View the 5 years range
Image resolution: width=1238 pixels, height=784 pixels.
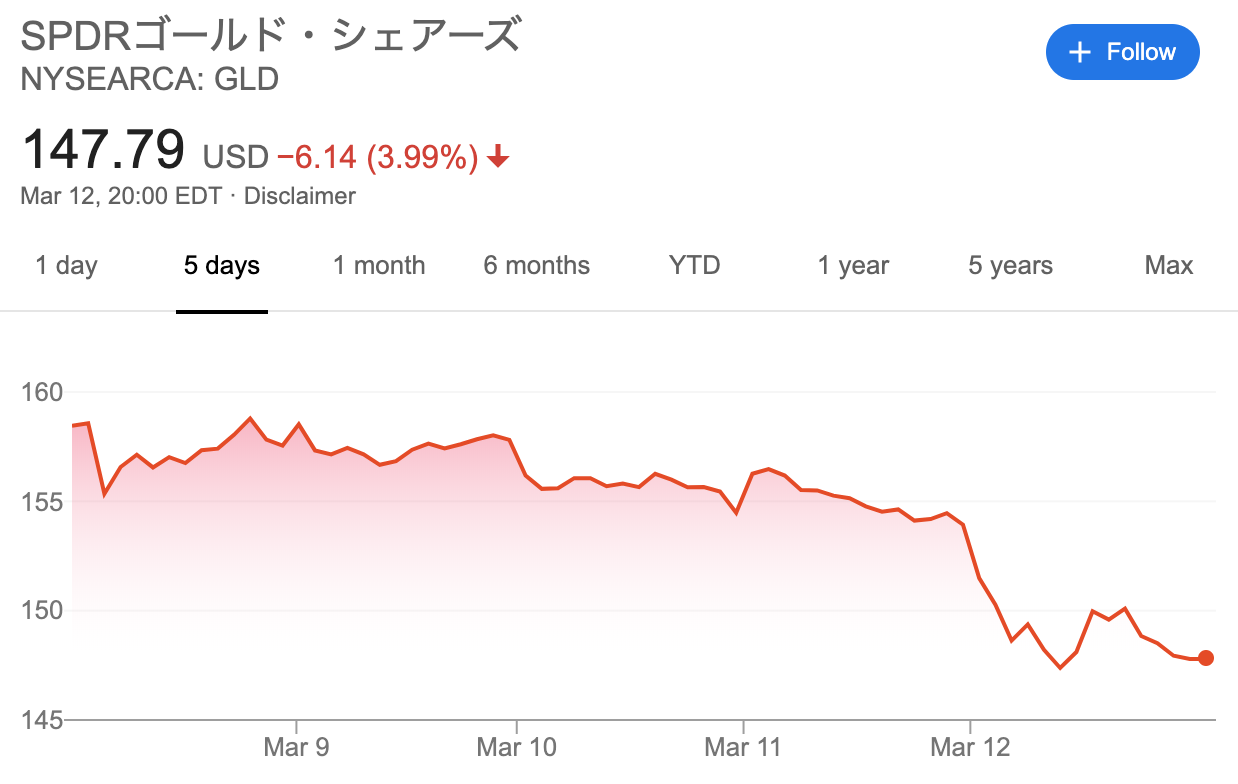[x=1010, y=265]
